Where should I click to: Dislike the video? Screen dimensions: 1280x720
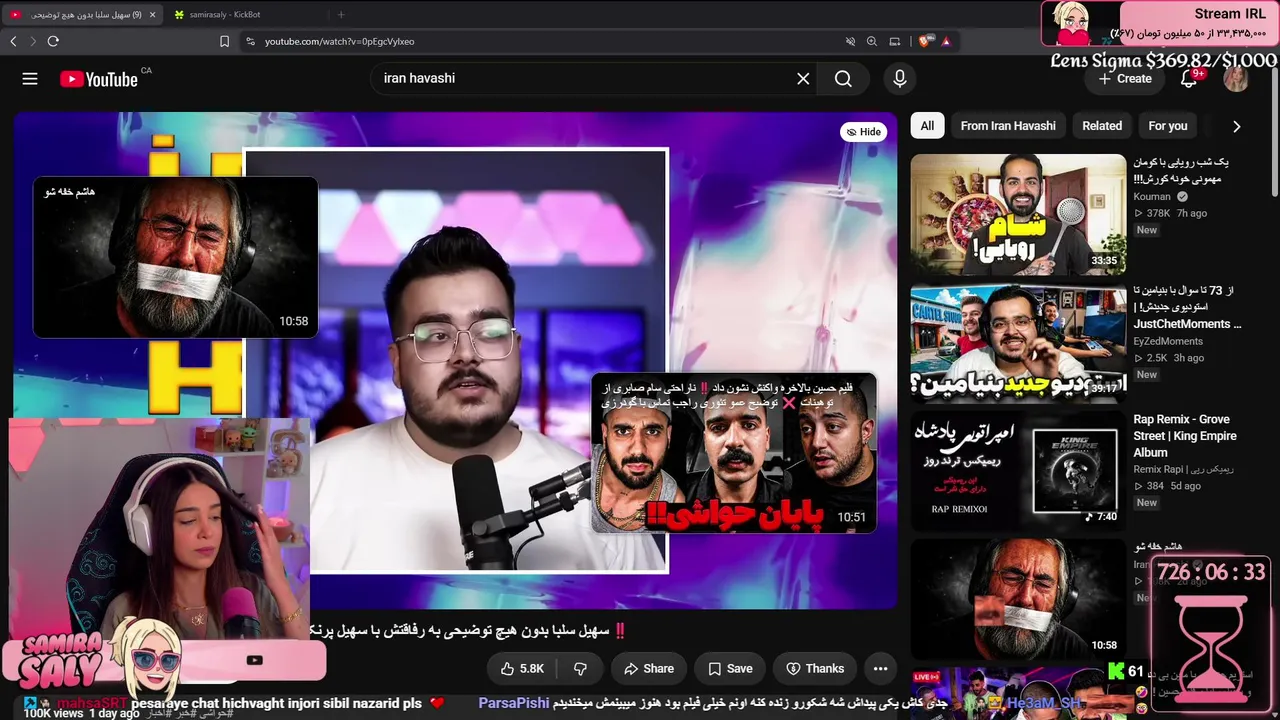click(580, 669)
